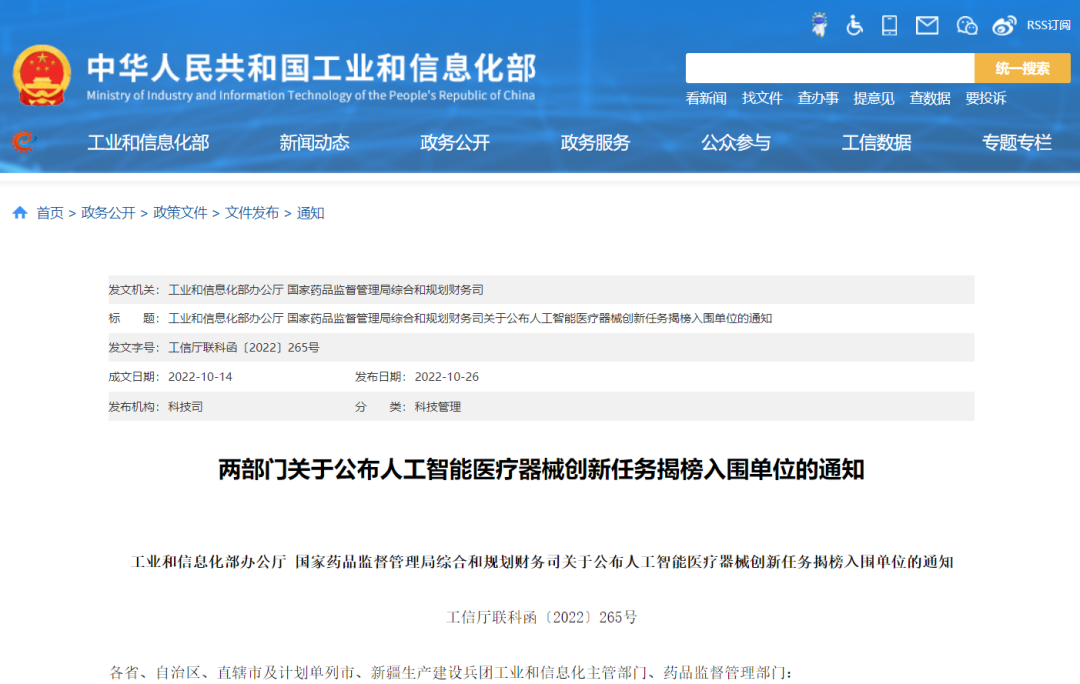Click the ministry Chinese title heading
Image resolution: width=1080 pixels, height=684 pixels.
click(311, 68)
